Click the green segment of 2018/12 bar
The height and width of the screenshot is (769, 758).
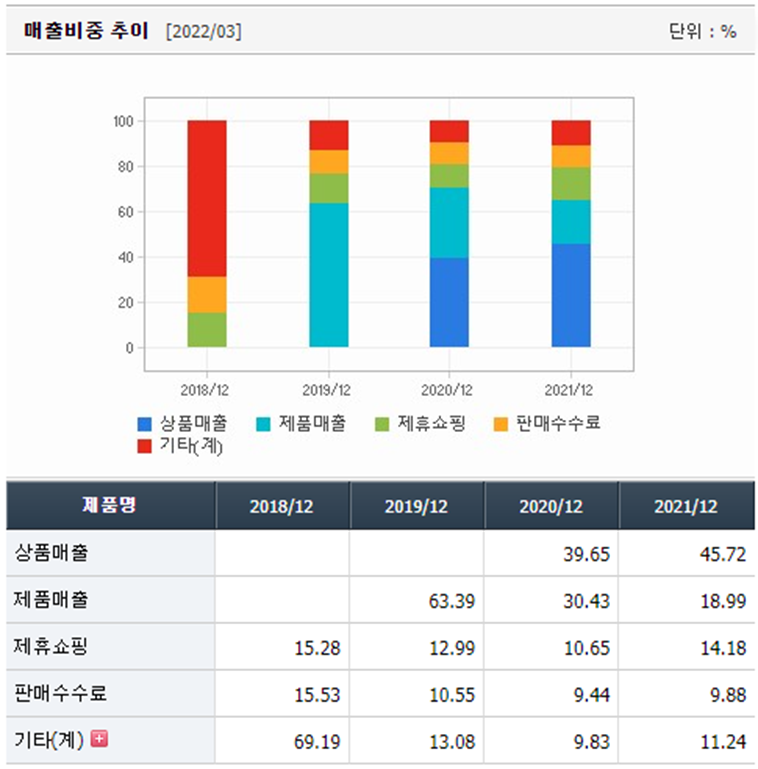207,330
